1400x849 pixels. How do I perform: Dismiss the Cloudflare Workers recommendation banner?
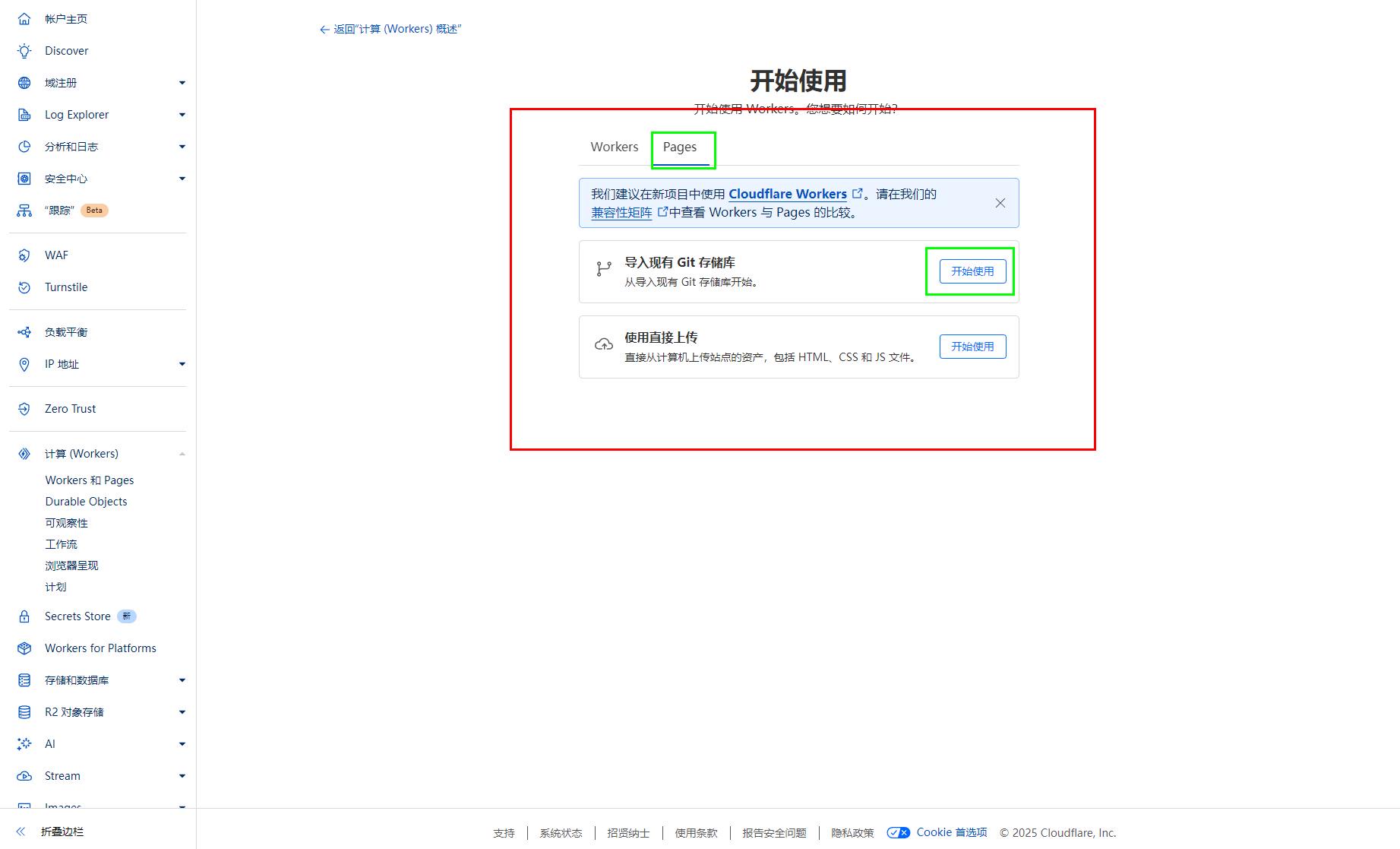pos(1000,203)
